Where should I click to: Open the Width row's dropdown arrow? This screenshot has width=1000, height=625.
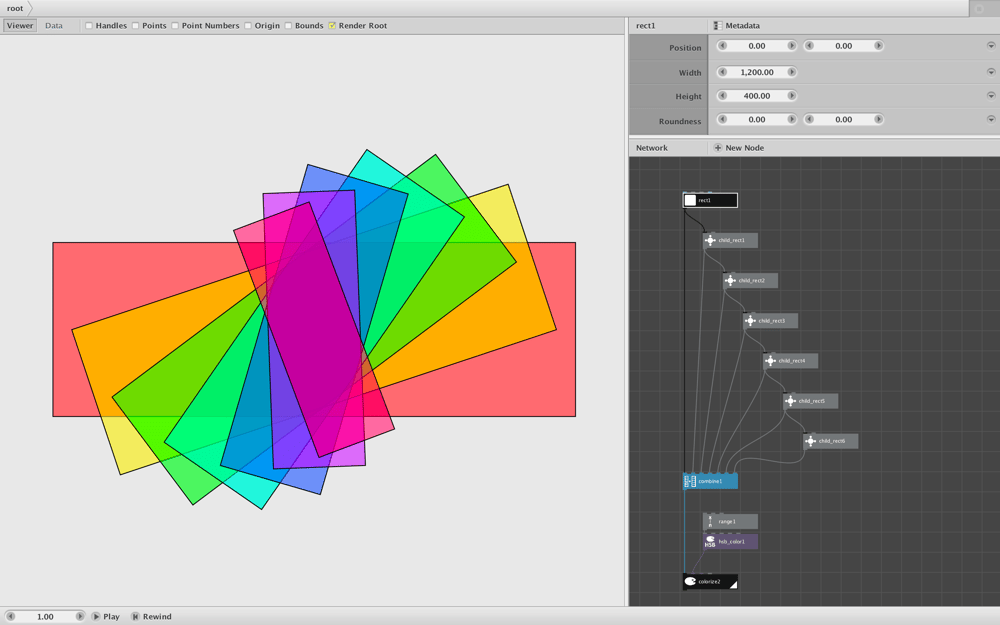click(x=991, y=72)
